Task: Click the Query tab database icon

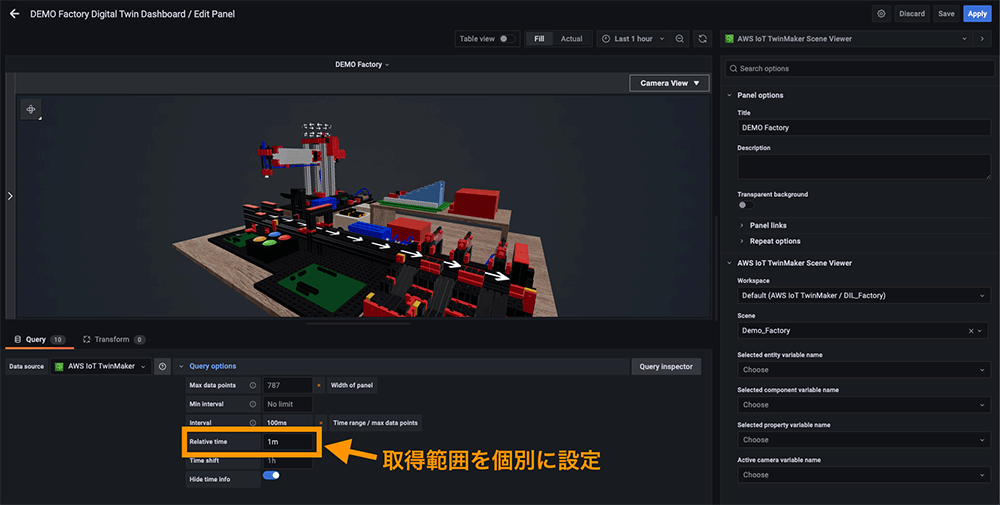Action: click(18, 340)
